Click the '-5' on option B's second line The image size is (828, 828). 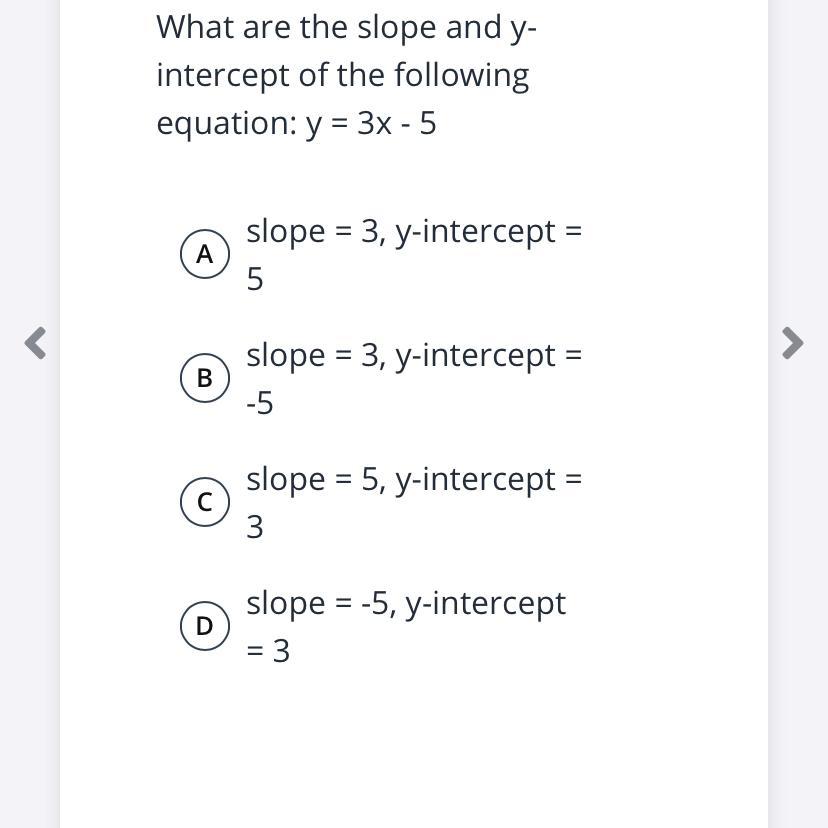(259, 403)
